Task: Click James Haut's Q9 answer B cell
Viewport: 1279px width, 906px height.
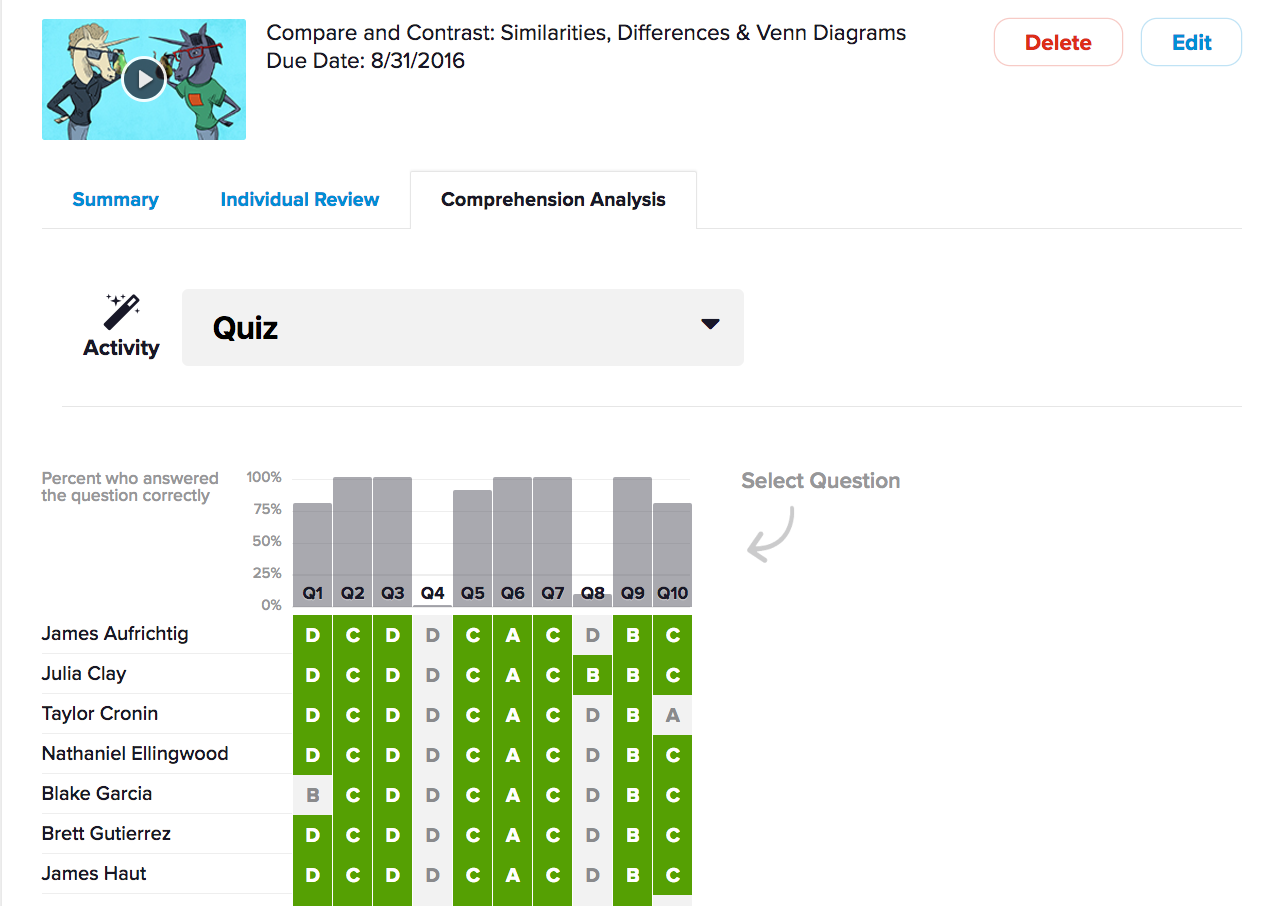Action: click(x=633, y=875)
